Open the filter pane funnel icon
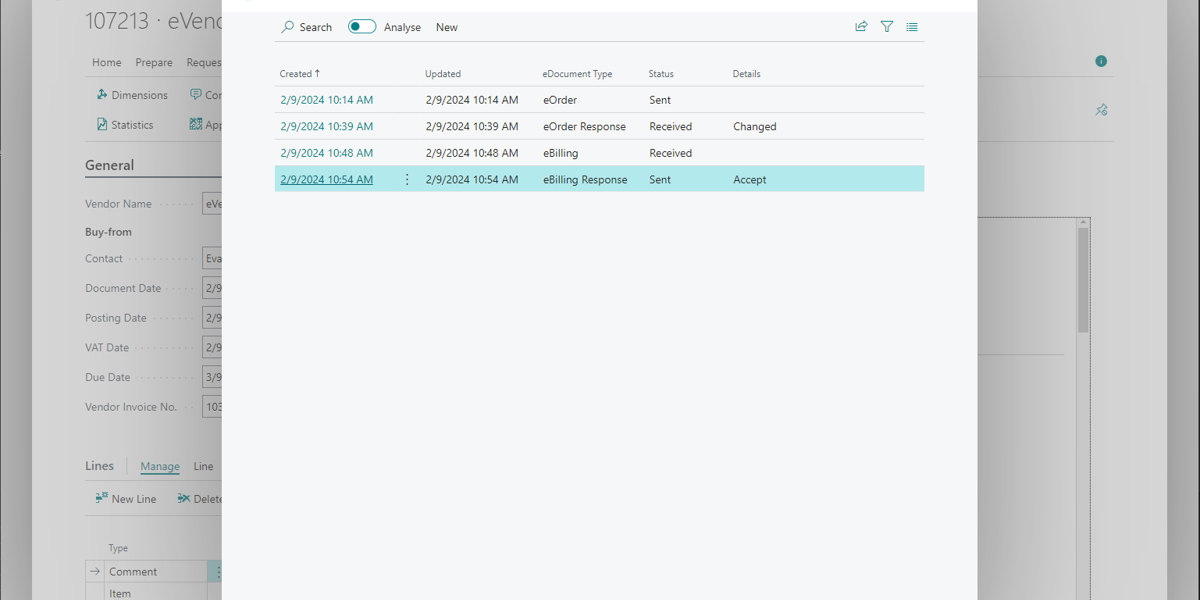The image size is (1200, 600). click(x=887, y=27)
